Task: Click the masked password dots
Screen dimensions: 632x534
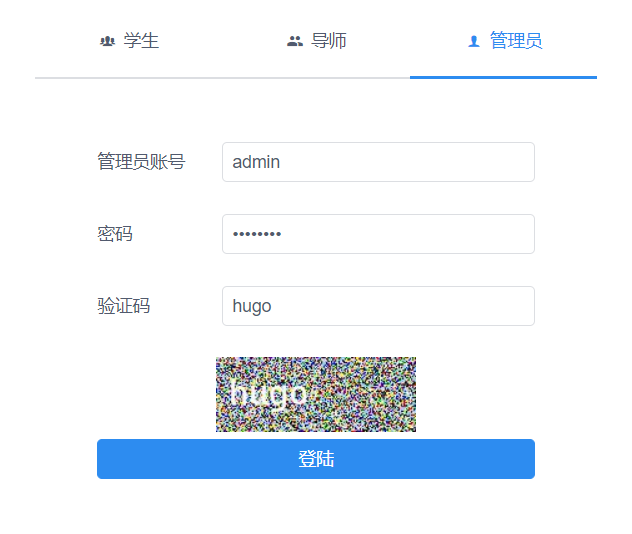Action: pos(257,235)
